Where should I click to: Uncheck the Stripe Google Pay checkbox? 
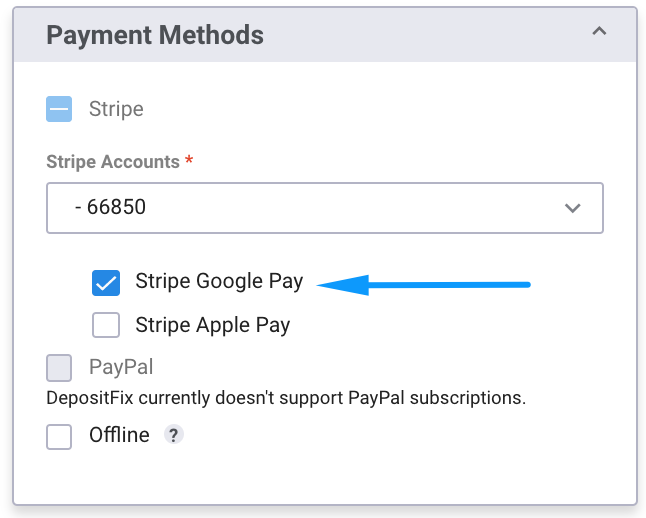click(x=106, y=283)
